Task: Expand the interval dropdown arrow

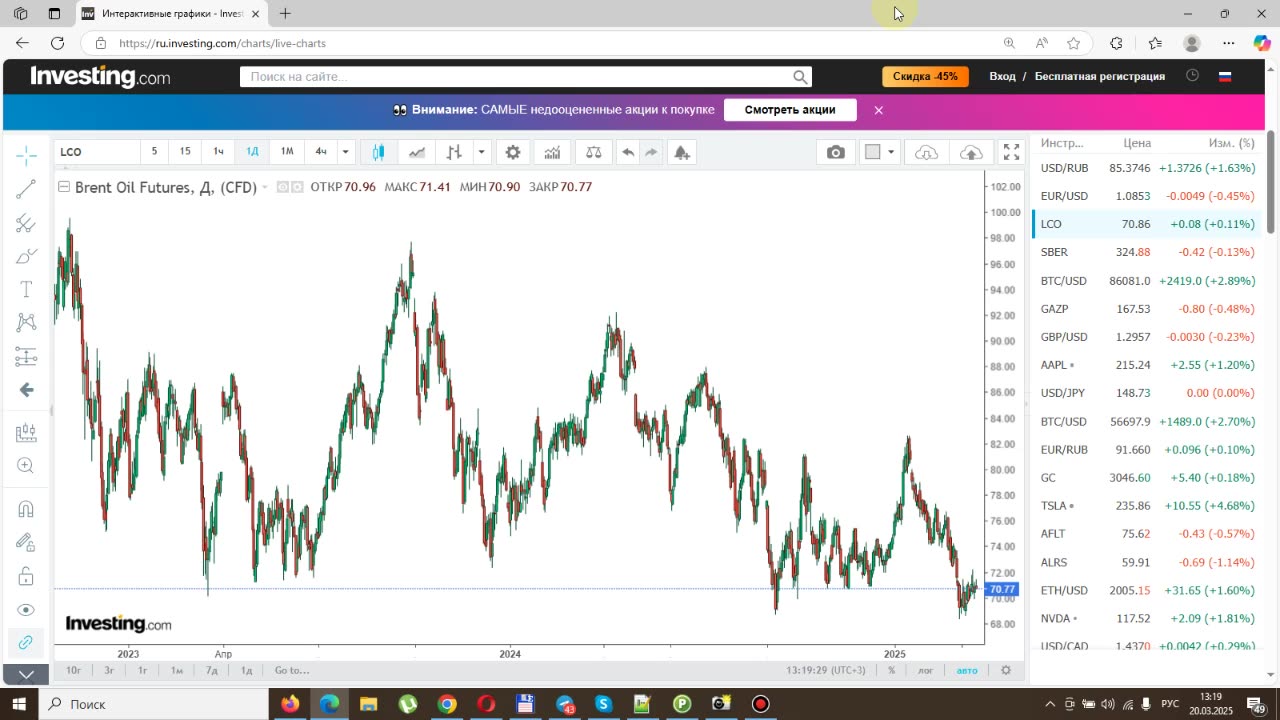Action: pos(346,152)
